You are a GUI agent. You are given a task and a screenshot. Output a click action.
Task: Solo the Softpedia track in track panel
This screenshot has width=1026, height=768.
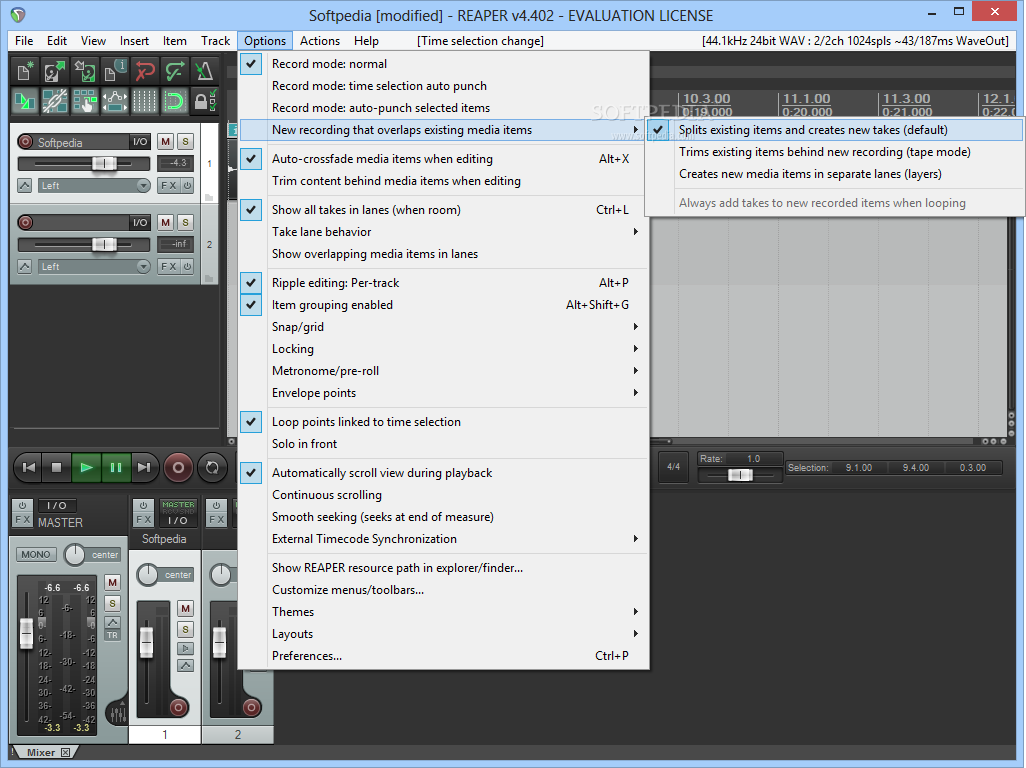coord(186,141)
